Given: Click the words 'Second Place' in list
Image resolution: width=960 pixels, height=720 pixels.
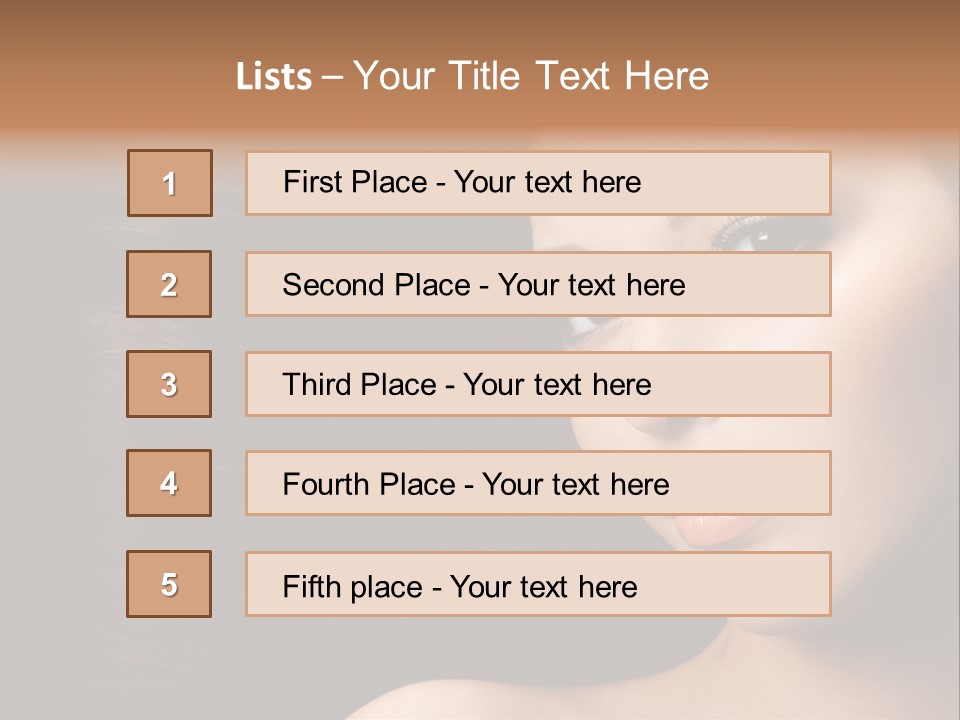Looking at the screenshot, I should coord(377,285).
